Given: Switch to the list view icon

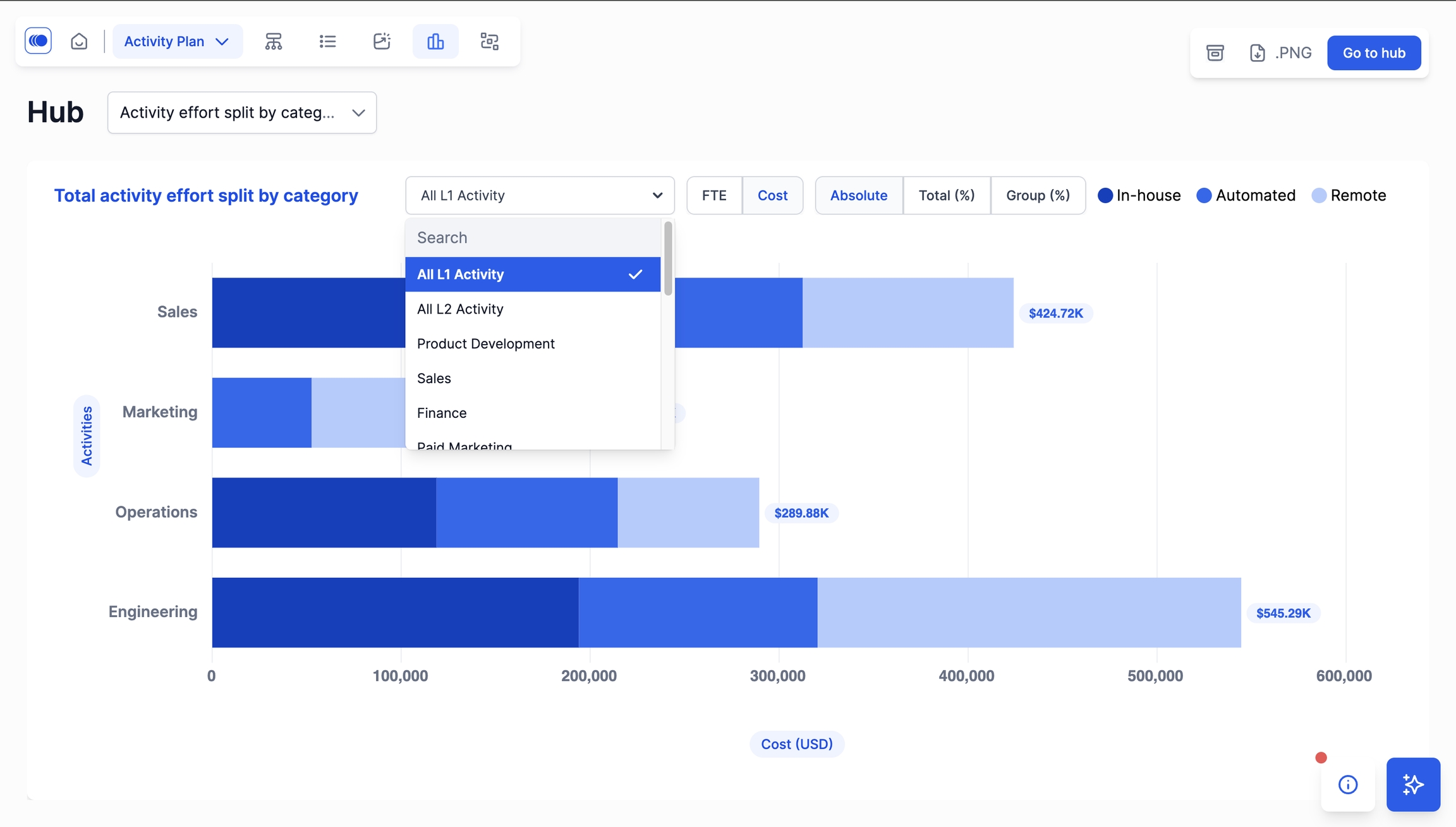Looking at the screenshot, I should (x=327, y=42).
